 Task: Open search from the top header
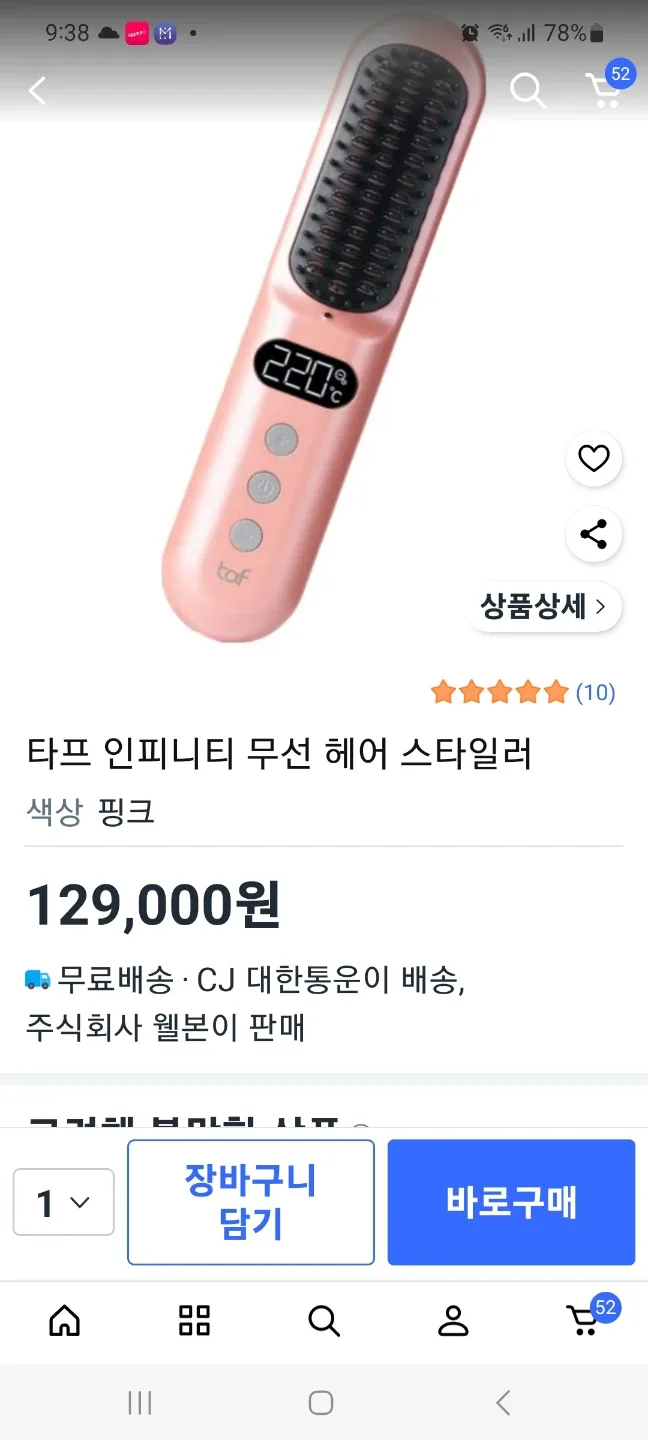point(527,91)
